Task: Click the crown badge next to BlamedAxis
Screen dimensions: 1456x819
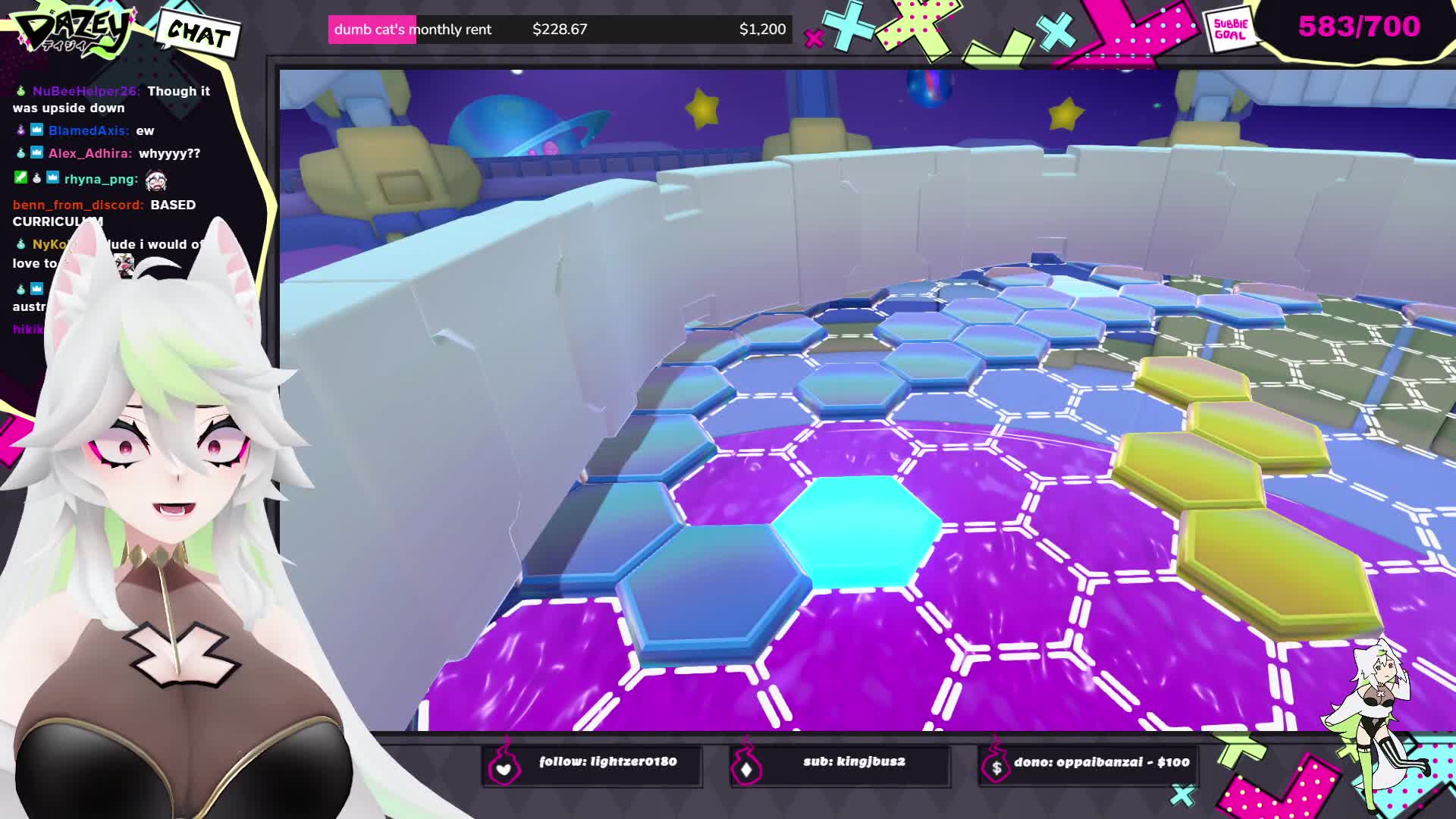Action: point(36,130)
